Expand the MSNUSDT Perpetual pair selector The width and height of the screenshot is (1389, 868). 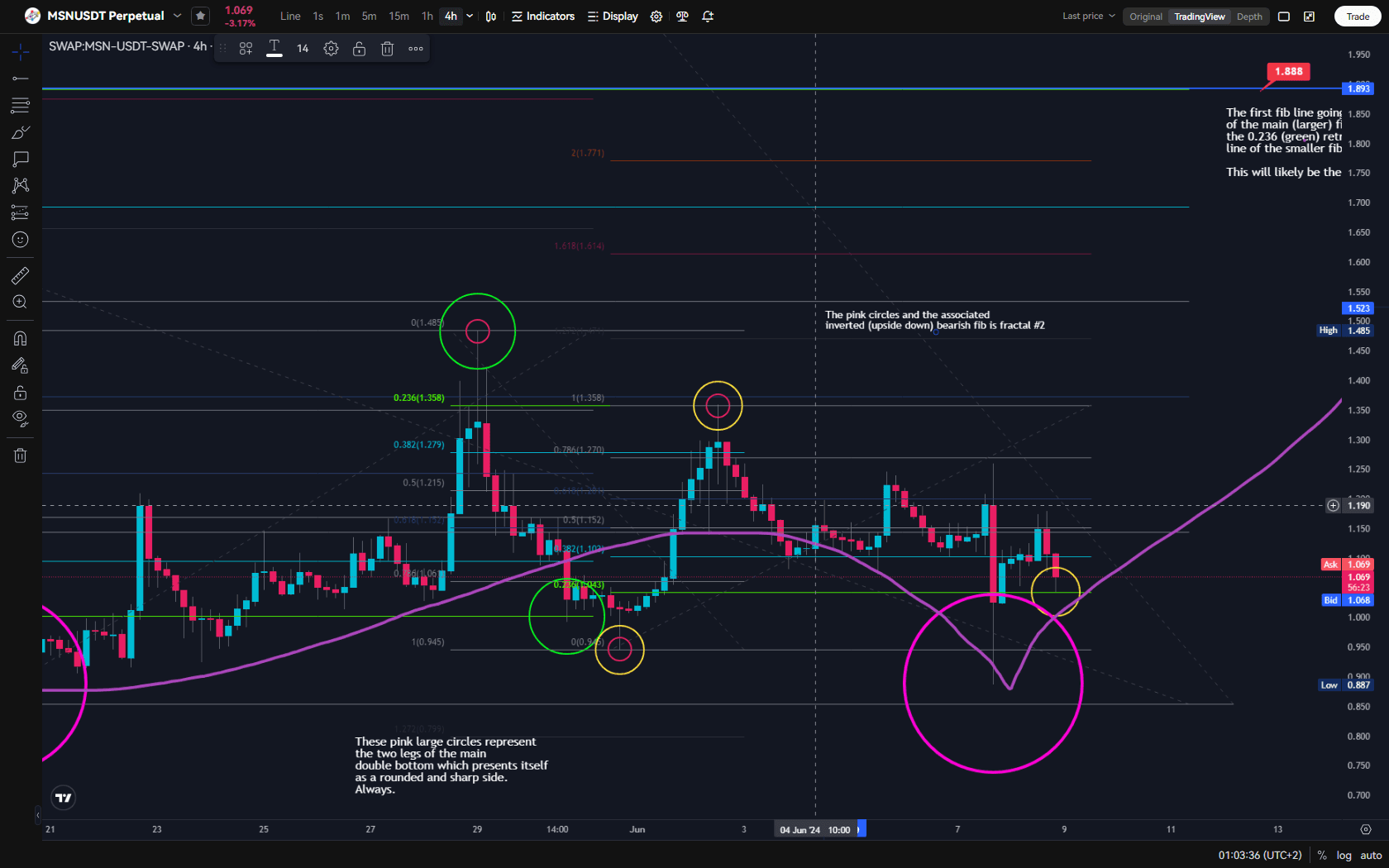177,16
